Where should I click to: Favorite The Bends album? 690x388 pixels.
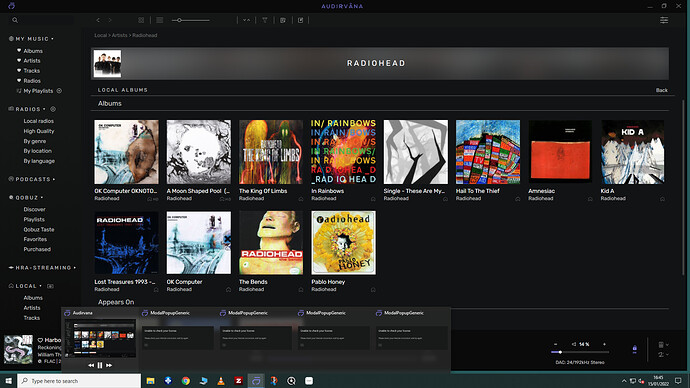[301, 290]
